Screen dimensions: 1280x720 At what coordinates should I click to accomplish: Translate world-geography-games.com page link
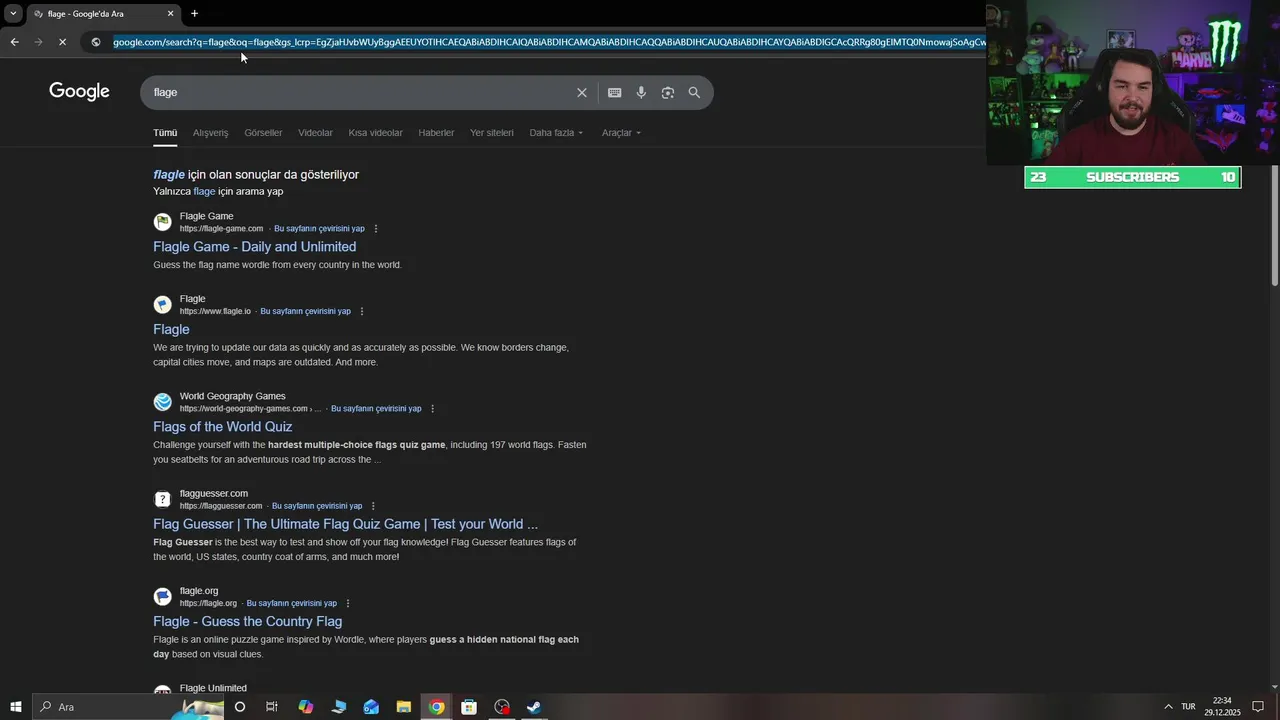pyautogui.click(x=376, y=409)
